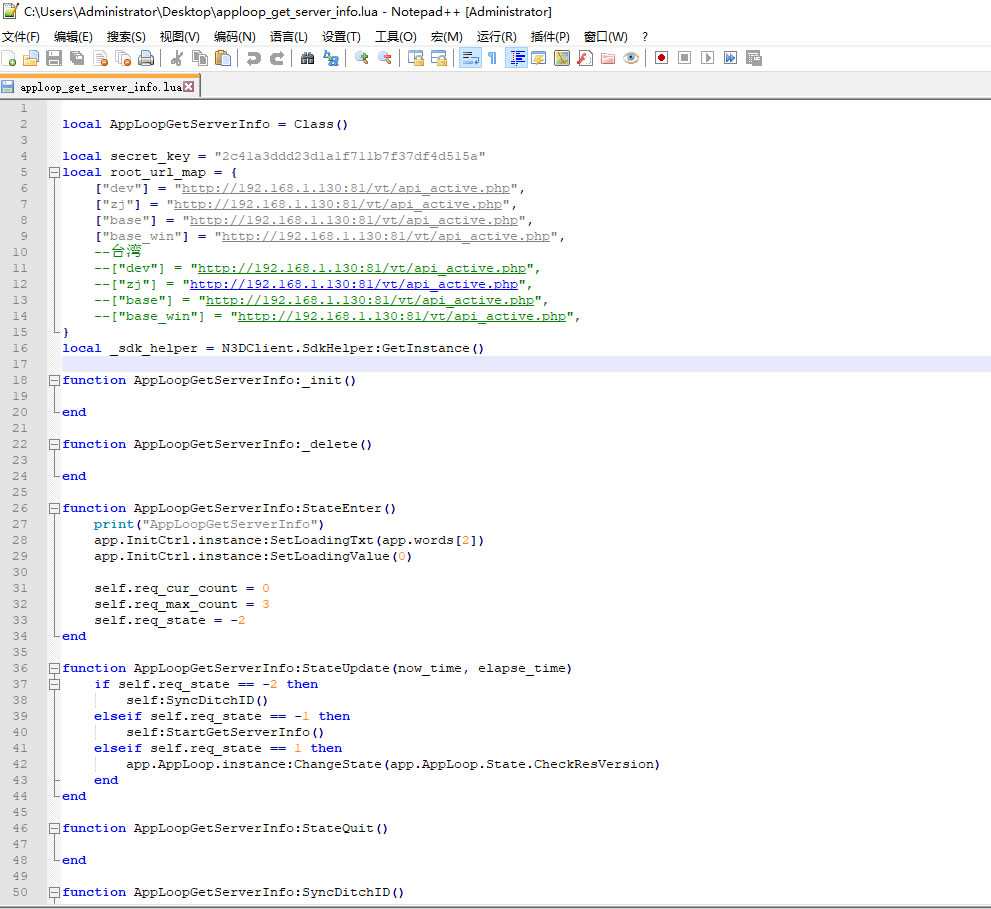The width and height of the screenshot is (991, 909).
Task: Collapse the StateUpdate function fold
Action: click(x=53, y=668)
